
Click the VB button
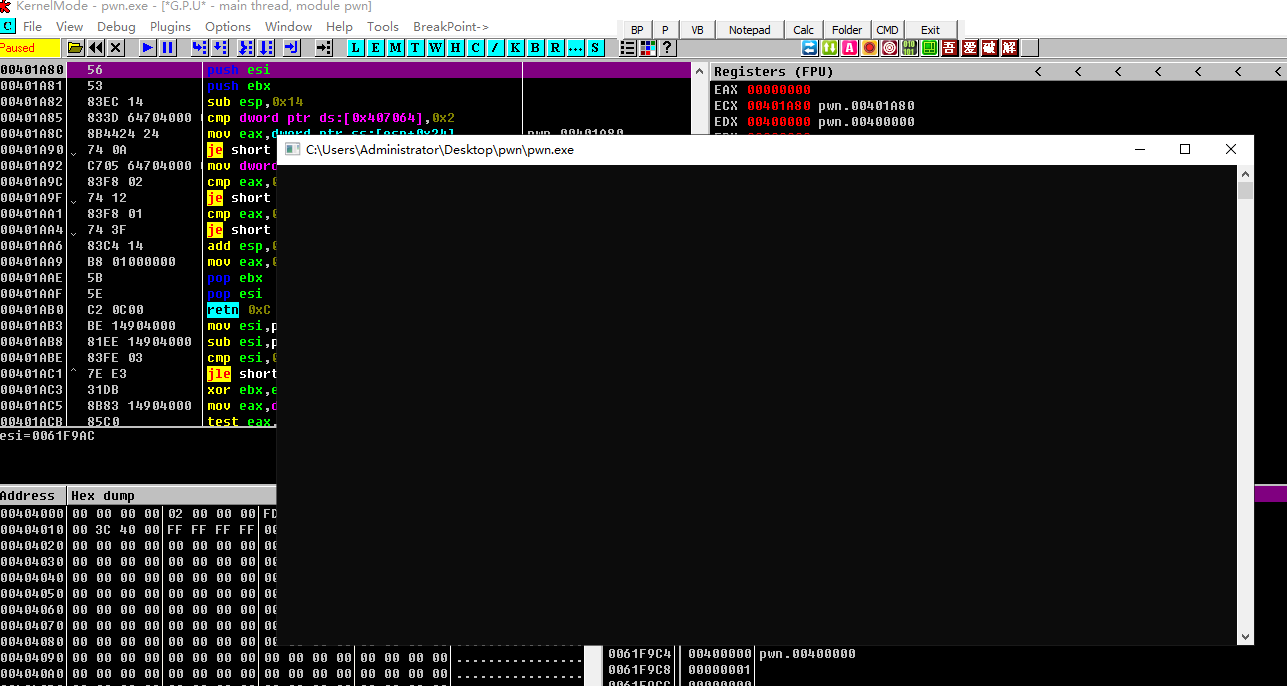click(697, 30)
